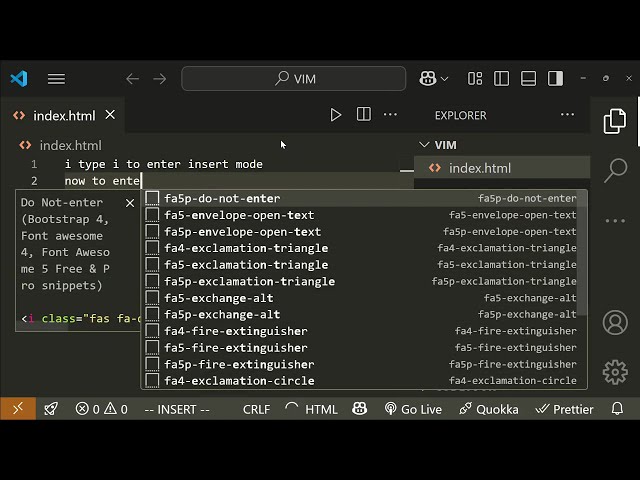Open the hamburger application menu
This screenshot has height=480, width=640.
pyautogui.click(x=56, y=79)
